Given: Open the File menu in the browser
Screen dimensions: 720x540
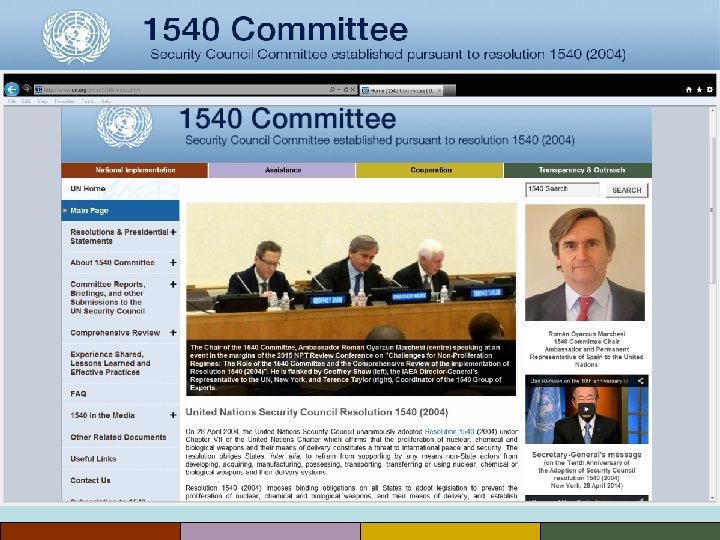Looking at the screenshot, I should 11,101.
